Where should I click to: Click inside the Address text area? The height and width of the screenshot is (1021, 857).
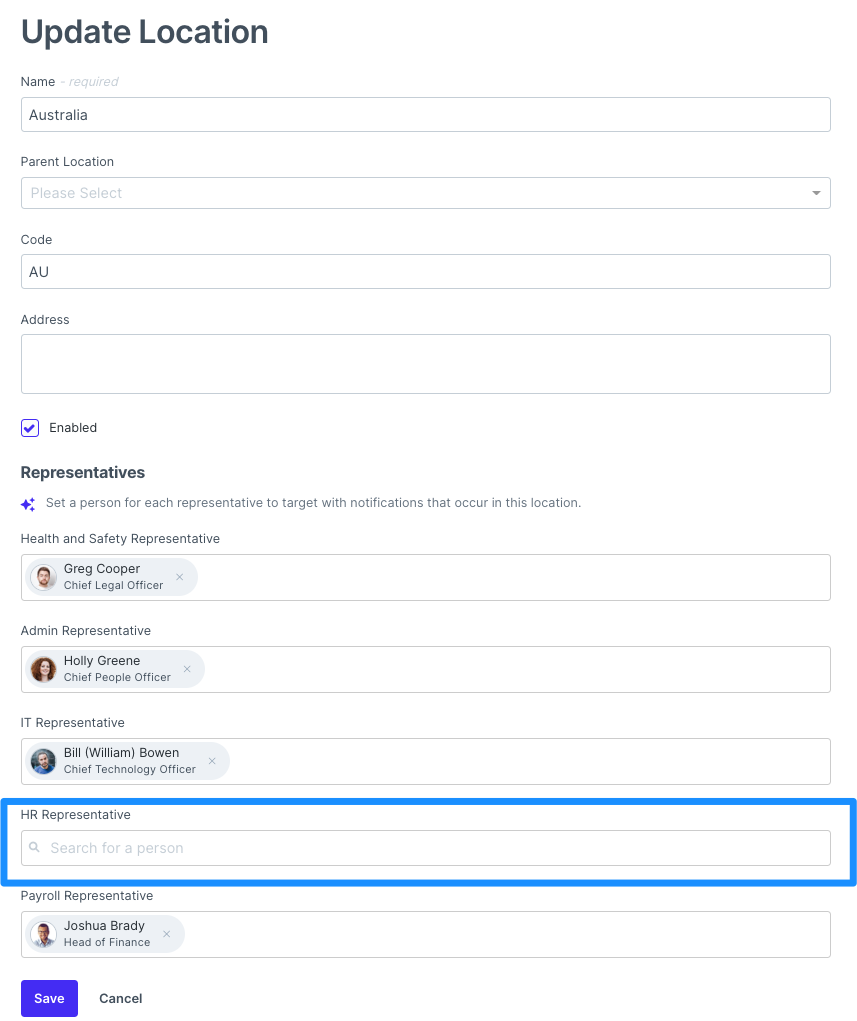coord(425,364)
